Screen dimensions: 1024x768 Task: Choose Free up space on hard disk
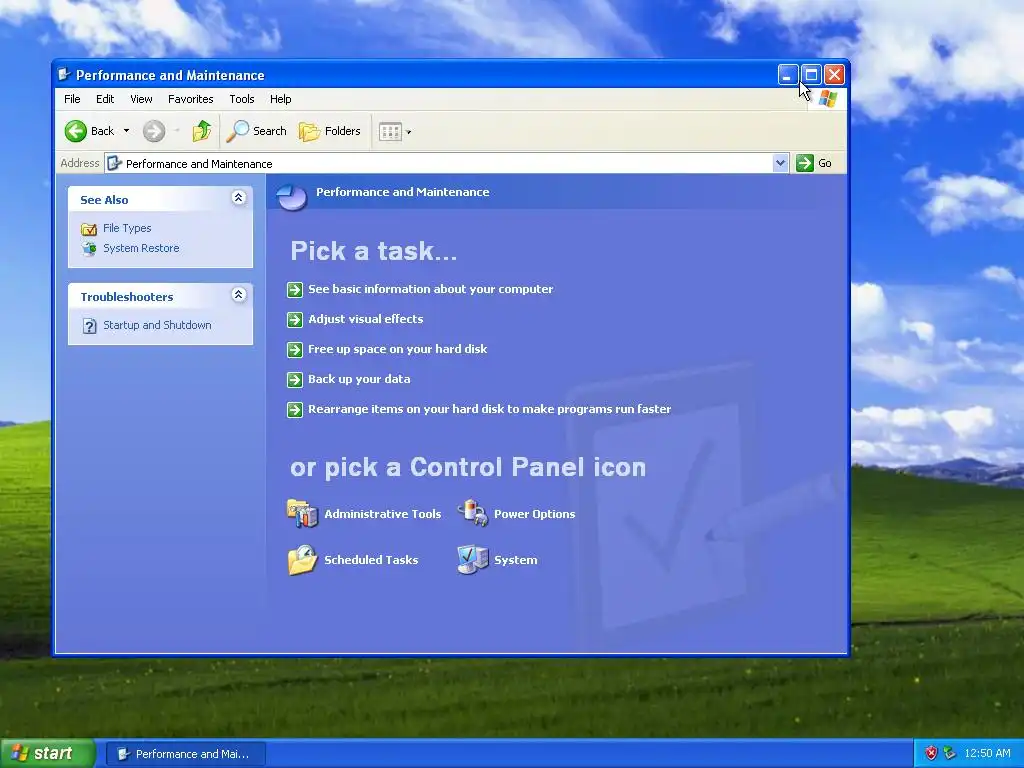398,349
